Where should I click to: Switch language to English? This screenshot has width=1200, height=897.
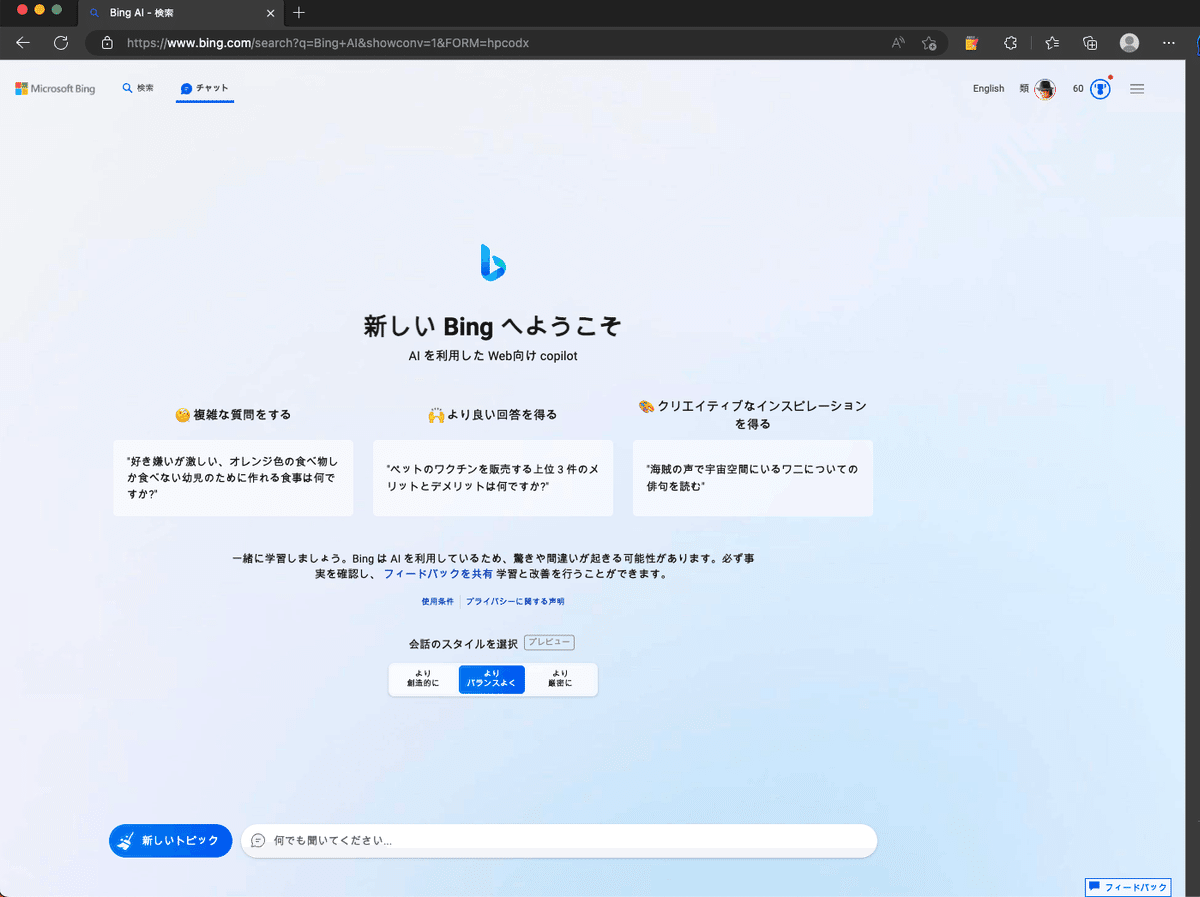point(988,89)
